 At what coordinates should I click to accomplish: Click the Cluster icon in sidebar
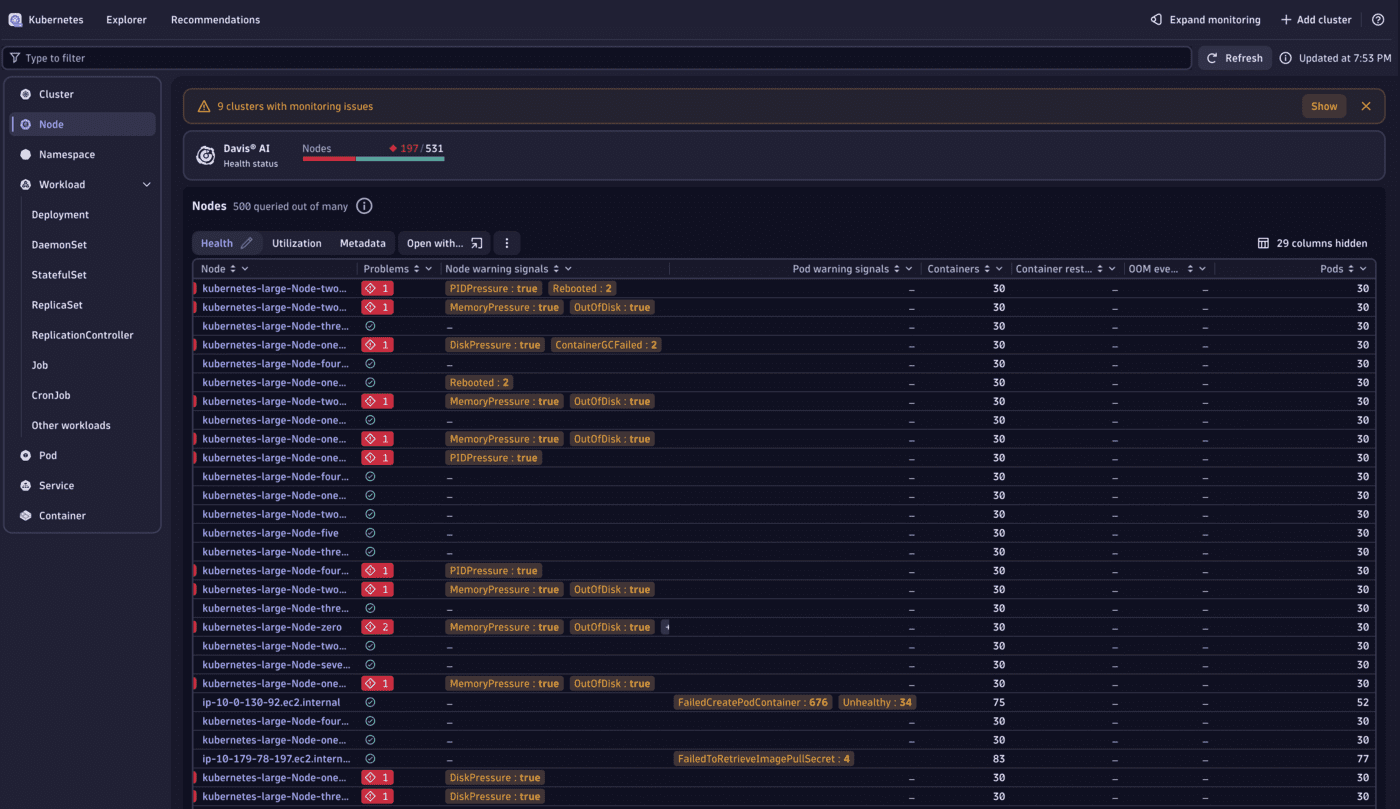click(x=26, y=94)
